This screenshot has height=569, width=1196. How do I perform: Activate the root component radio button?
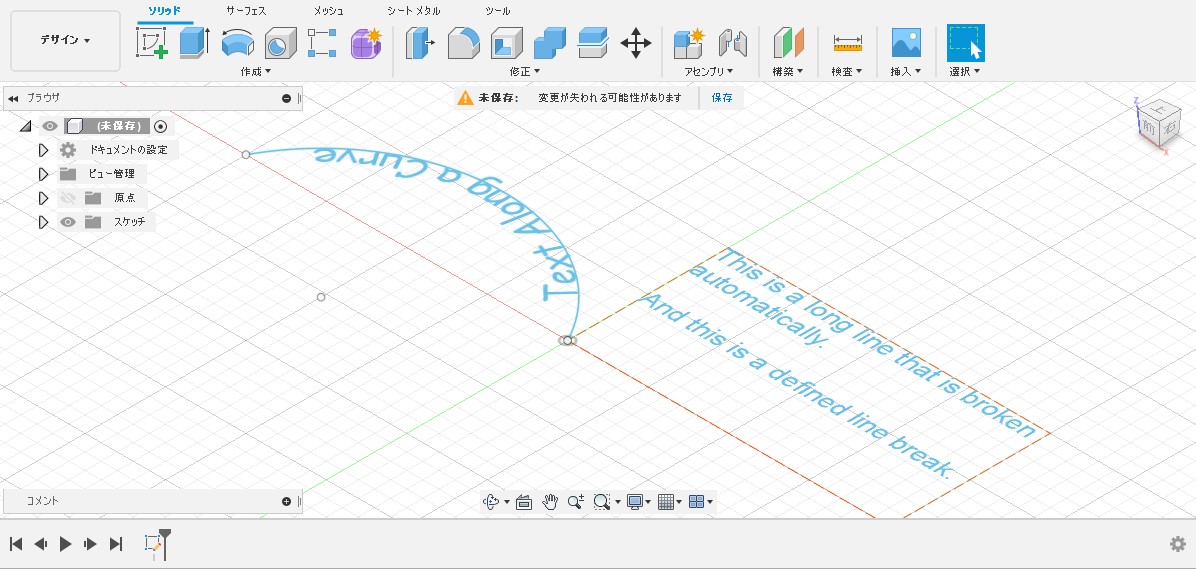tap(160, 127)
